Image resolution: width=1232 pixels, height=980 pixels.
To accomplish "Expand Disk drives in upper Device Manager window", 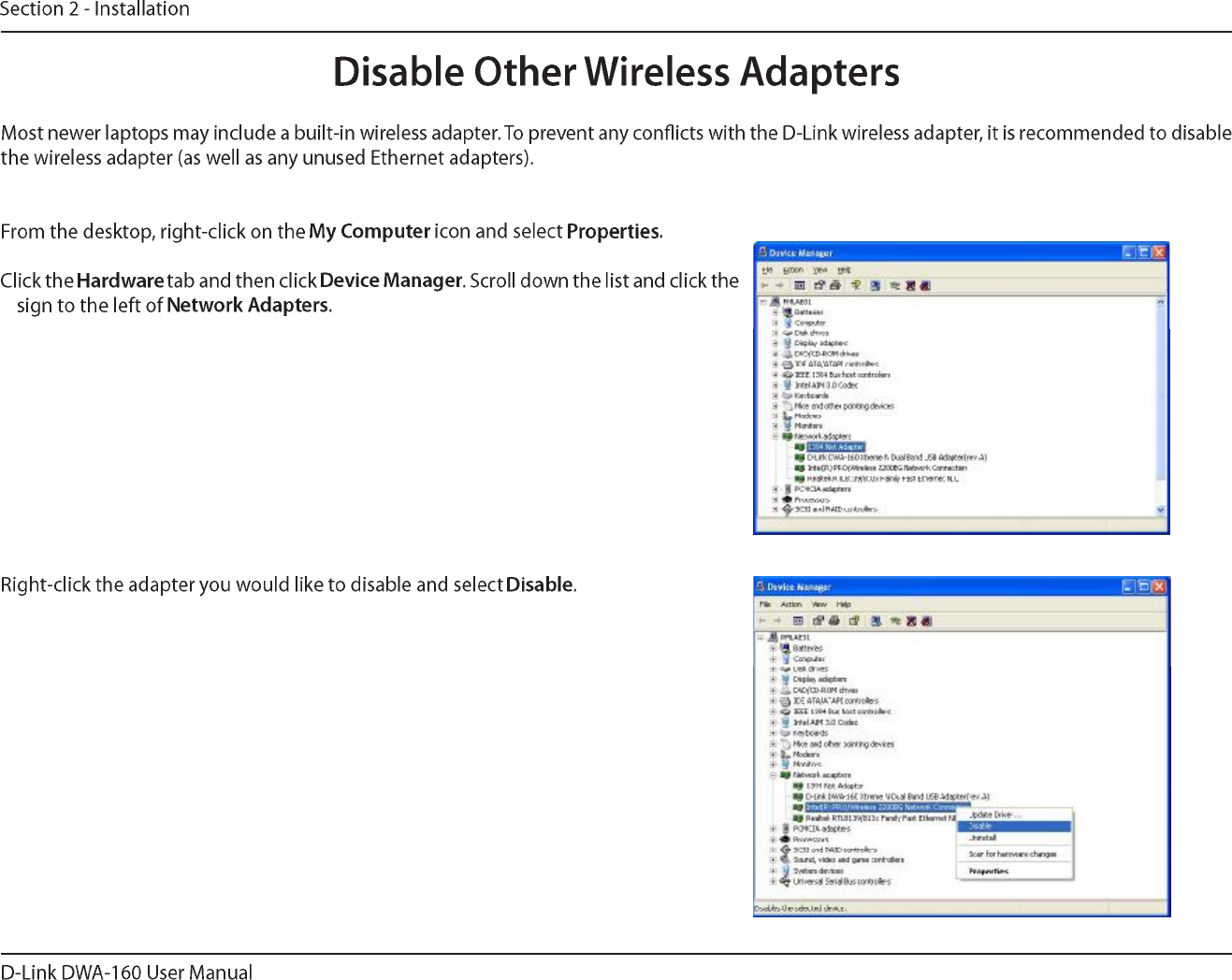I will (775, 333).
